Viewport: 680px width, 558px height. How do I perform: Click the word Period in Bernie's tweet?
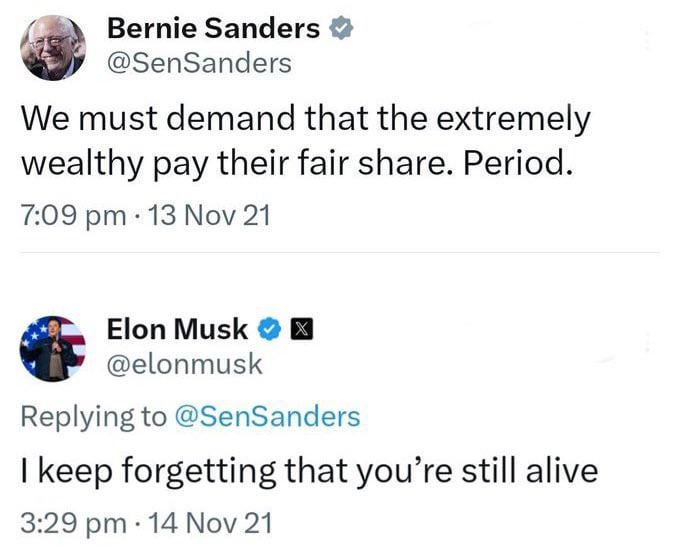coord(515,164)
